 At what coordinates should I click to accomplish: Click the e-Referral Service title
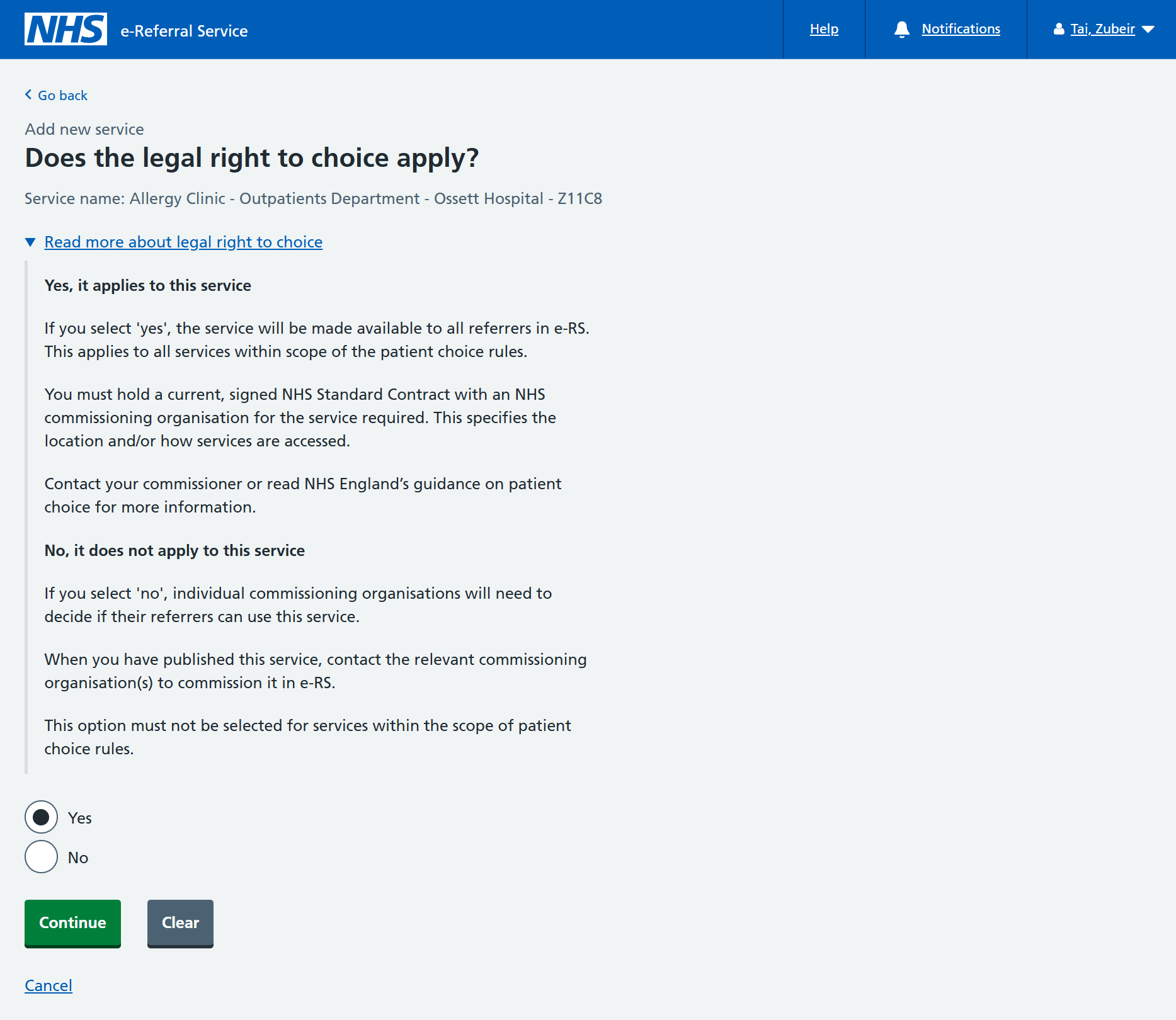184,31
